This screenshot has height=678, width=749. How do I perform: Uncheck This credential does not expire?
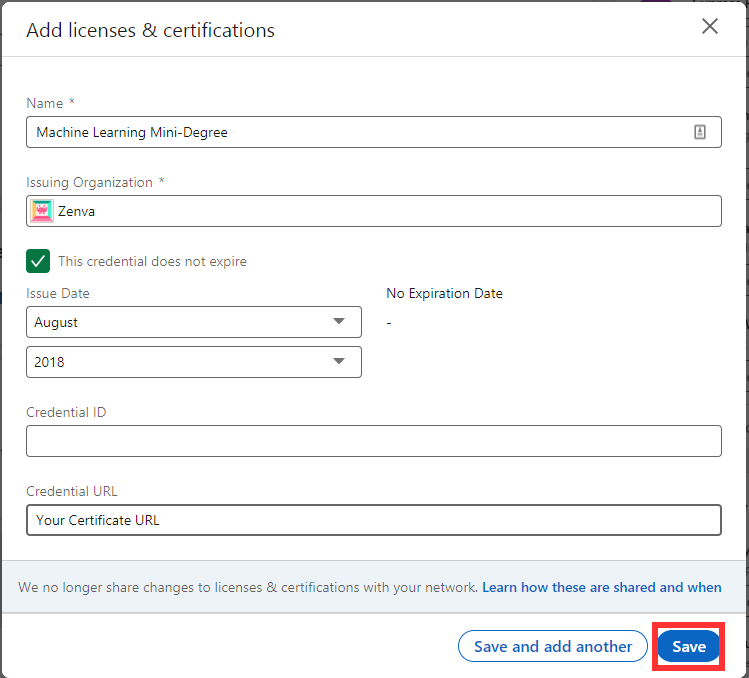[38, 261]
